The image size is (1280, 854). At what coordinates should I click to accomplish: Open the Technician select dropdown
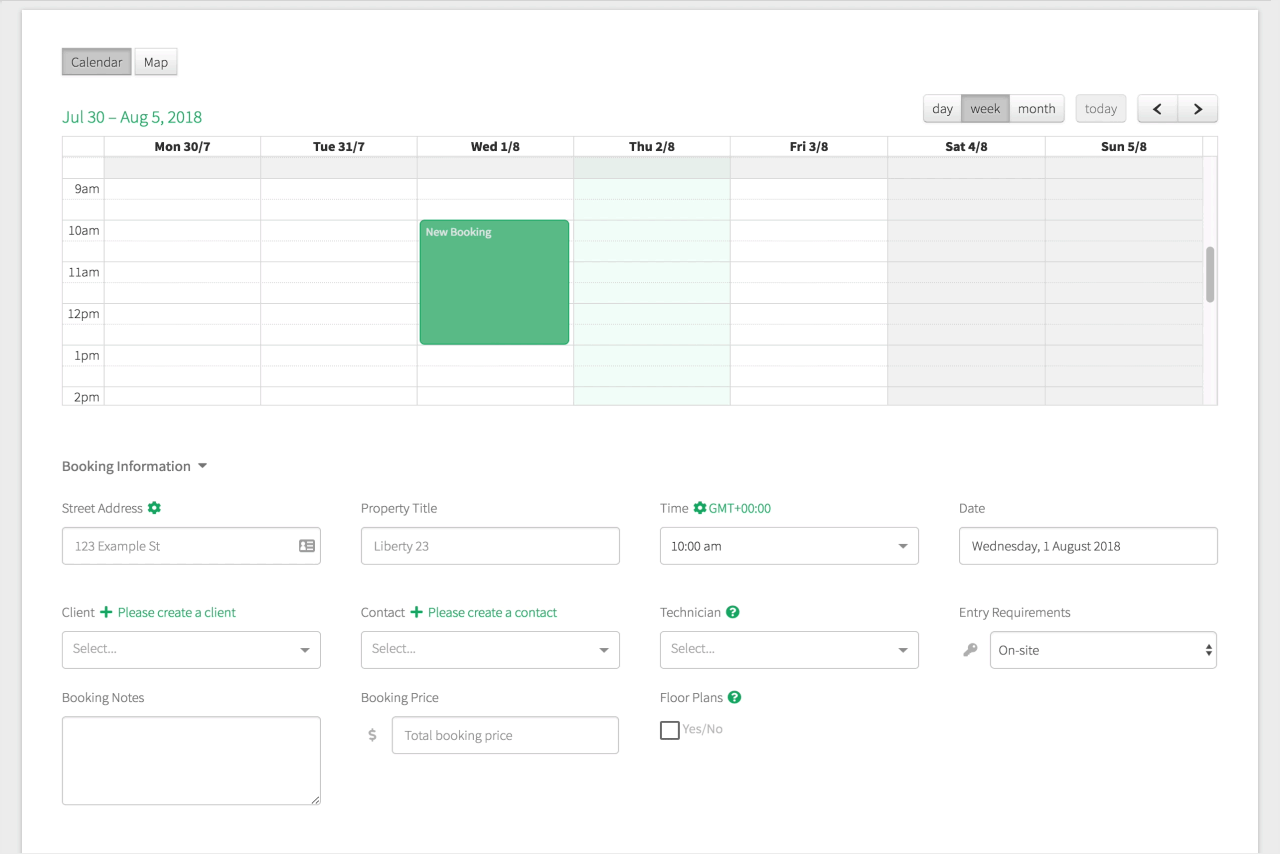(789, 649)
